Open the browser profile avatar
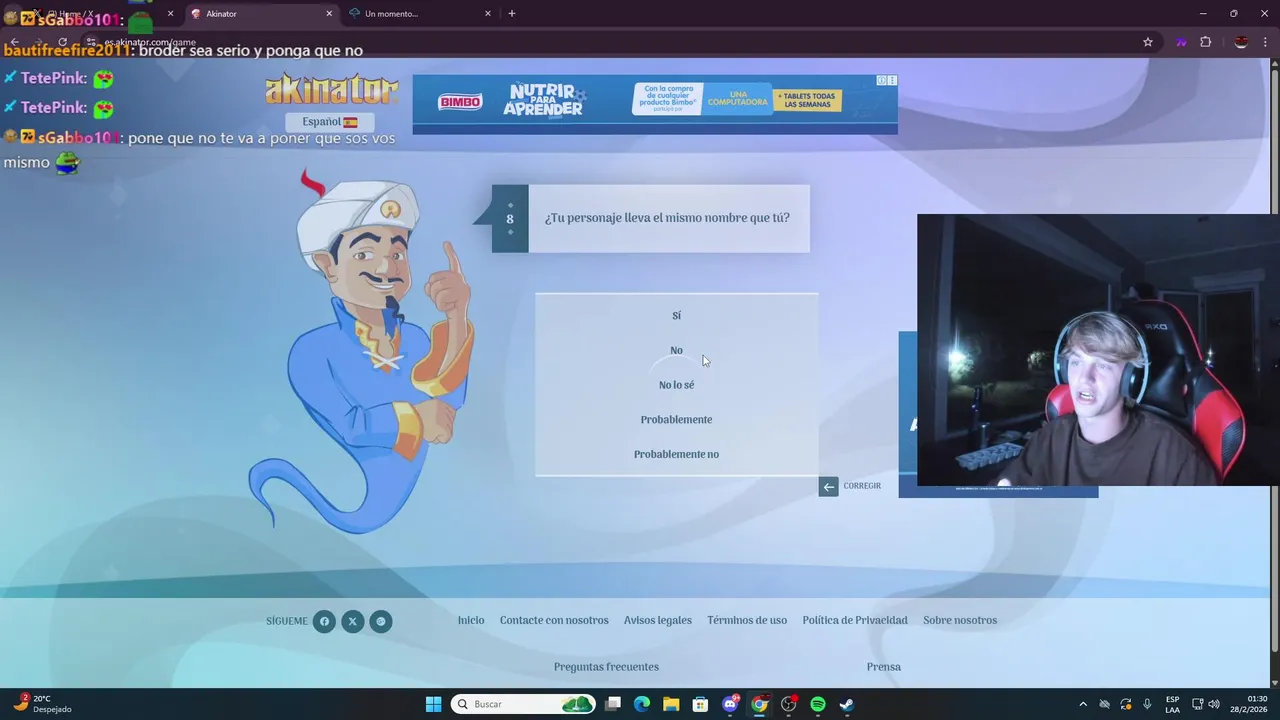Screen dimensions: 1280x720 pos(1241,42)
